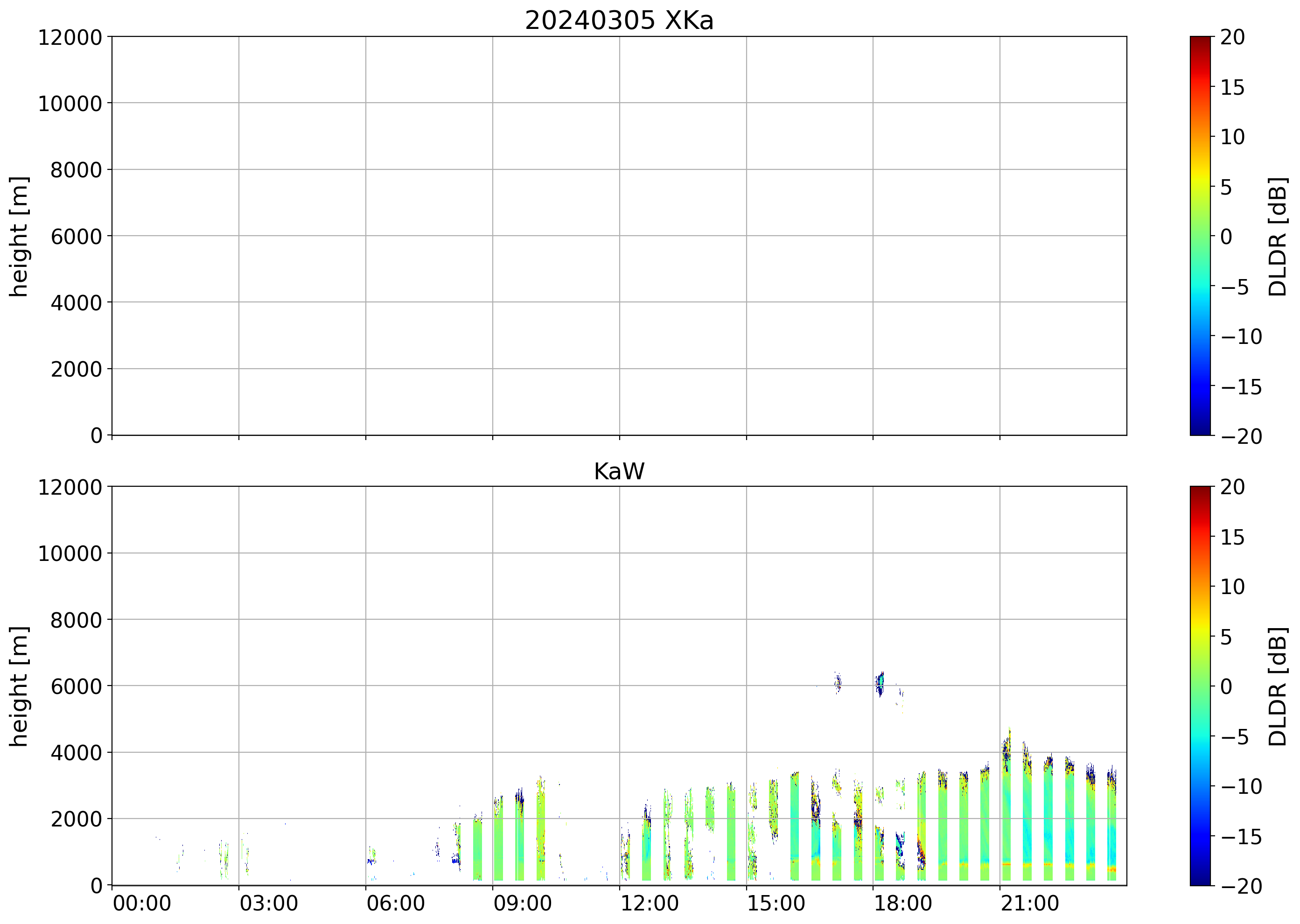Click the bottom plot height [m] axis label

[x=18, y=686]
